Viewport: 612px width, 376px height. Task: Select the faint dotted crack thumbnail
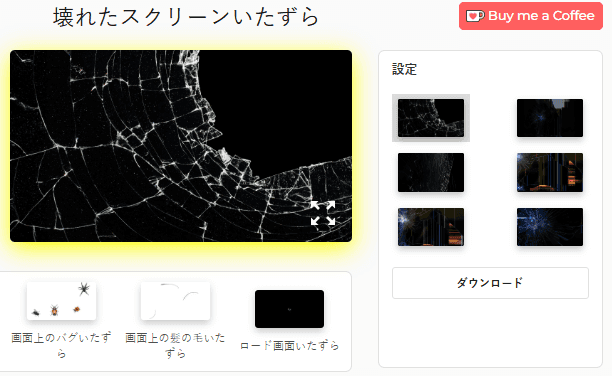(x=431, y=172)
